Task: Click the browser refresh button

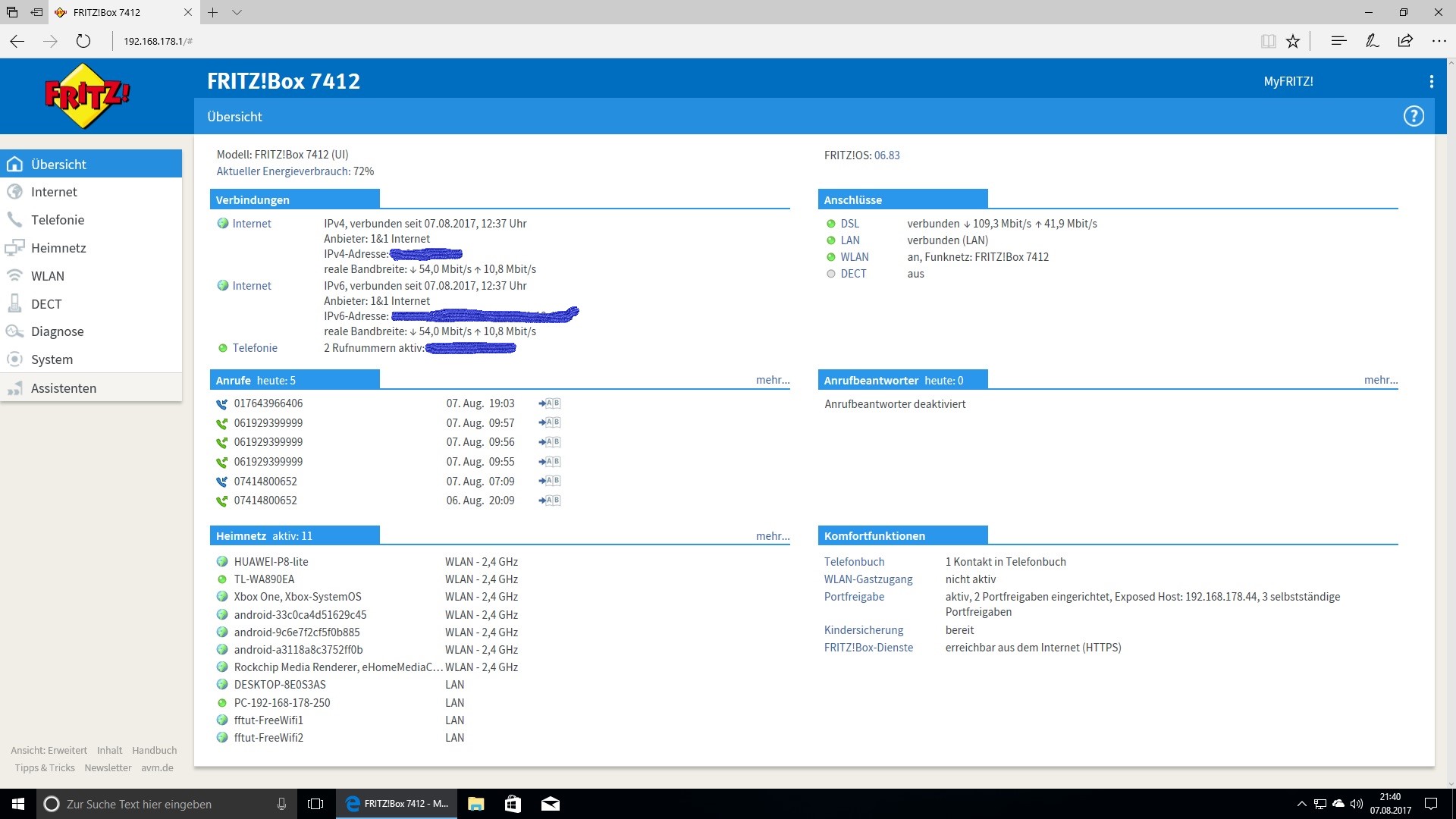Action: [83, 41]
